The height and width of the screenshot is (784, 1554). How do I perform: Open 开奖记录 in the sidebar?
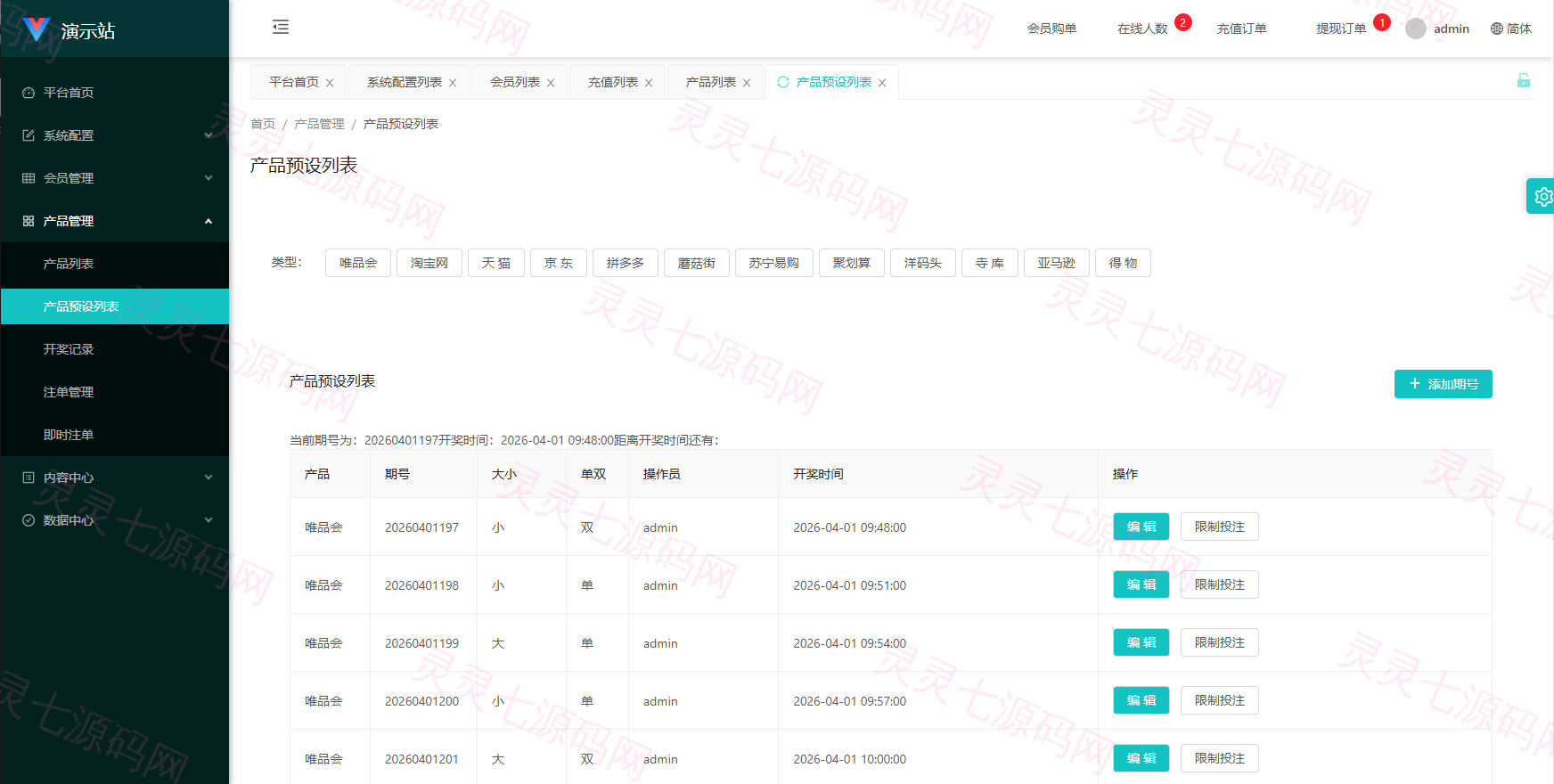pyautogui.click(x=115, y=349)
